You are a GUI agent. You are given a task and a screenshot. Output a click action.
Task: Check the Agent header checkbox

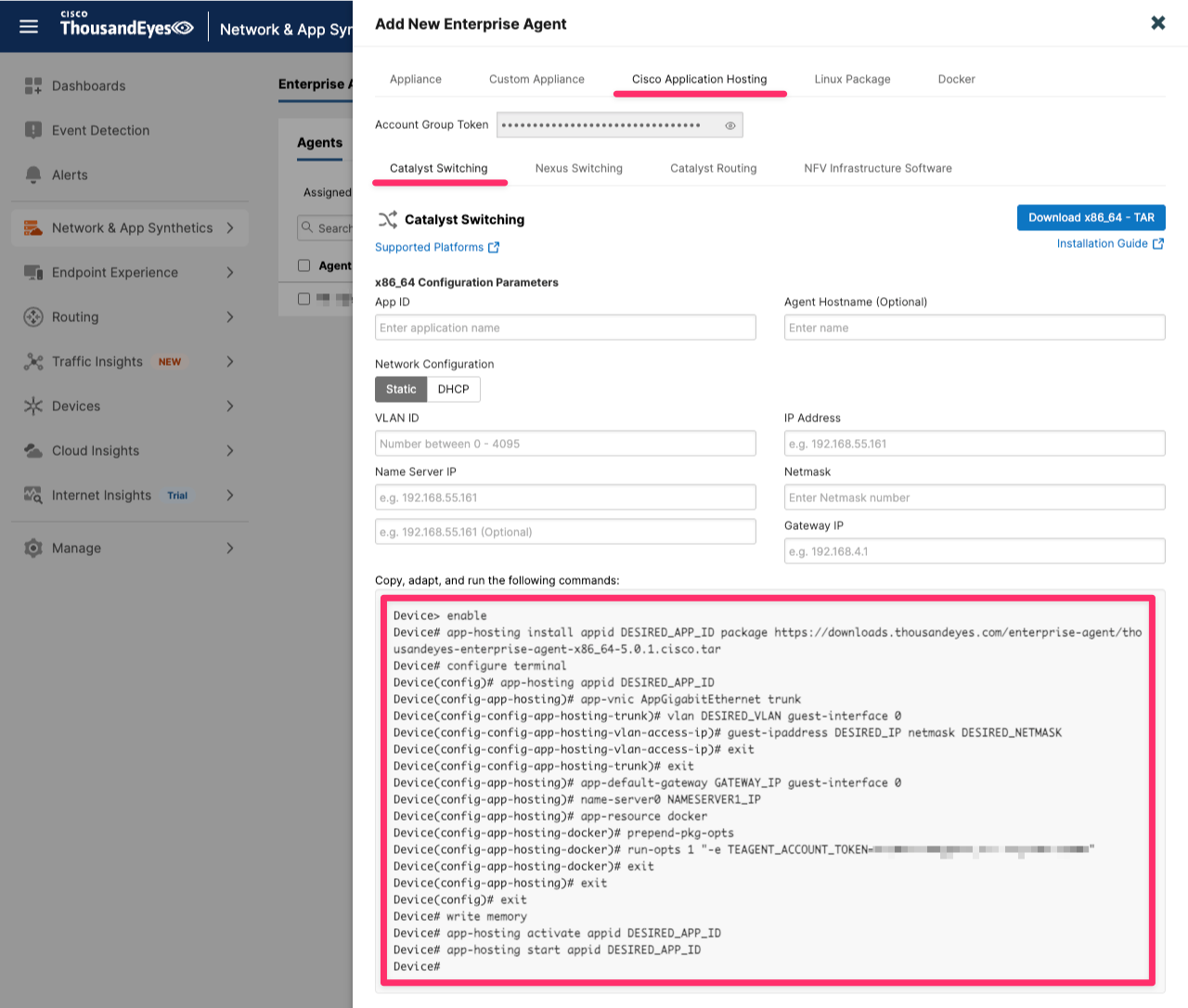[303, 265]
